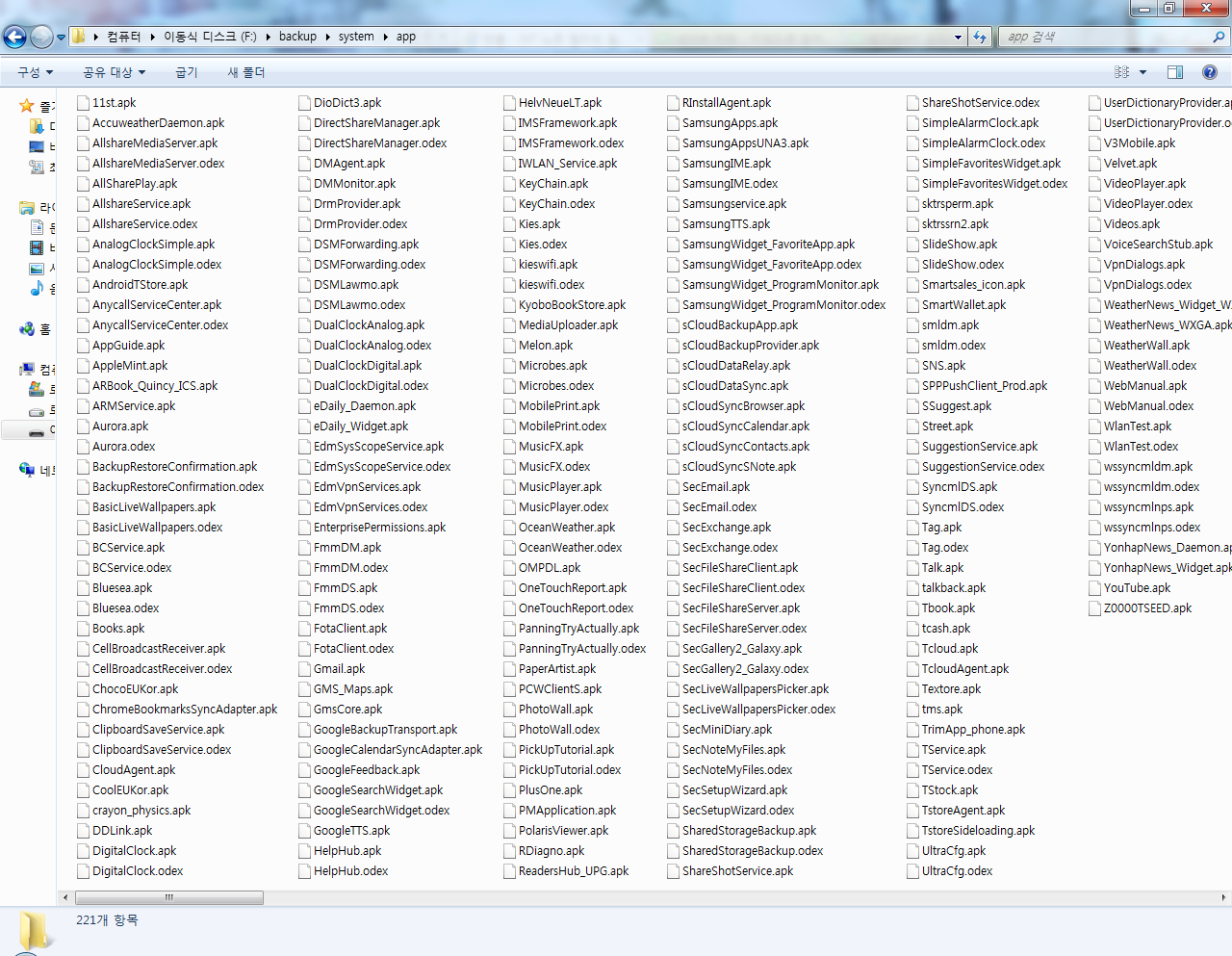Image resolution: width=1232 pixels, height=956 pixels.
Task: Toggle the preview pane icon
Action: [1174, 72]
